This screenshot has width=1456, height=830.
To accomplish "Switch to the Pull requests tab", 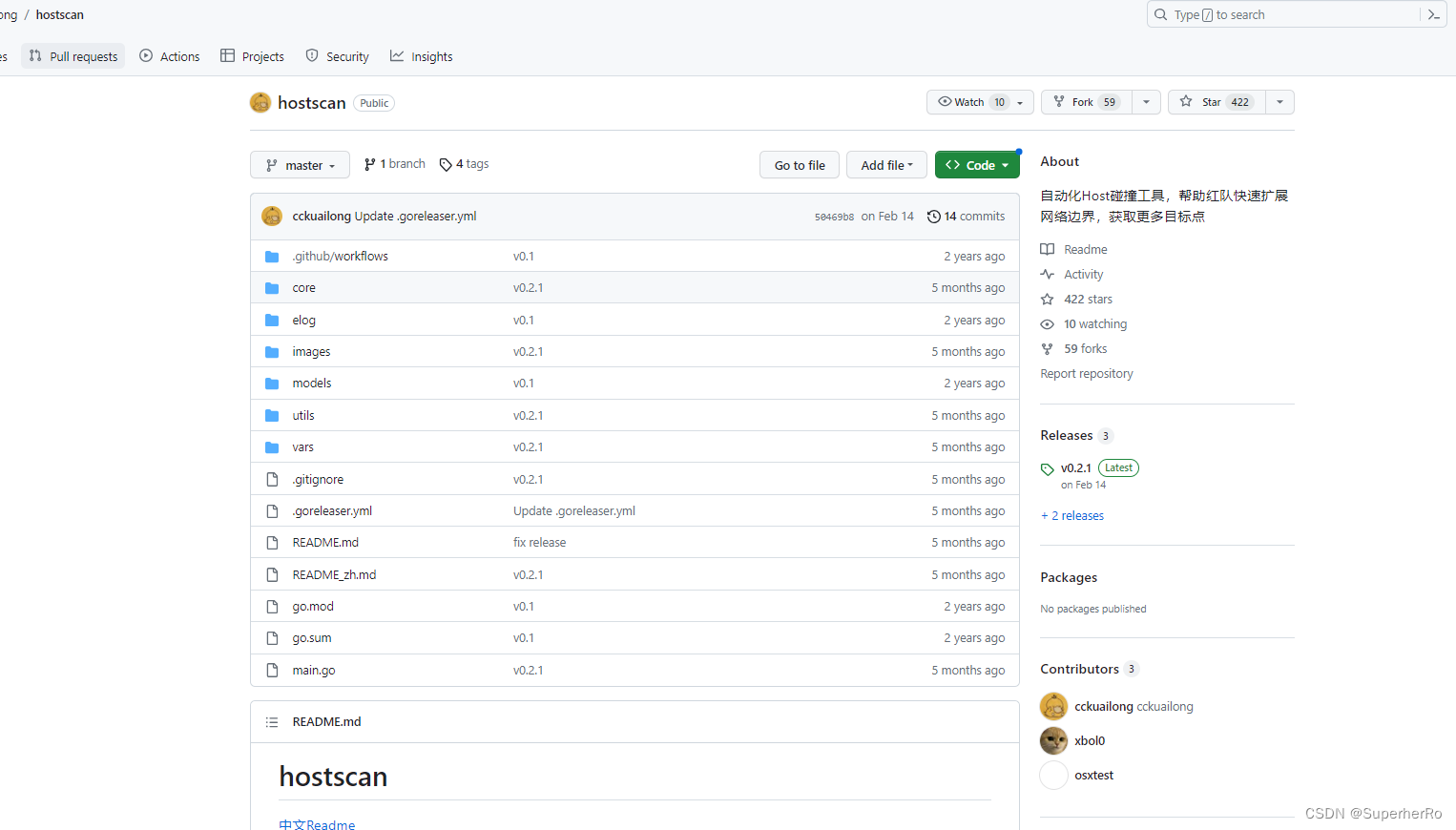I will tap(73, 55).
